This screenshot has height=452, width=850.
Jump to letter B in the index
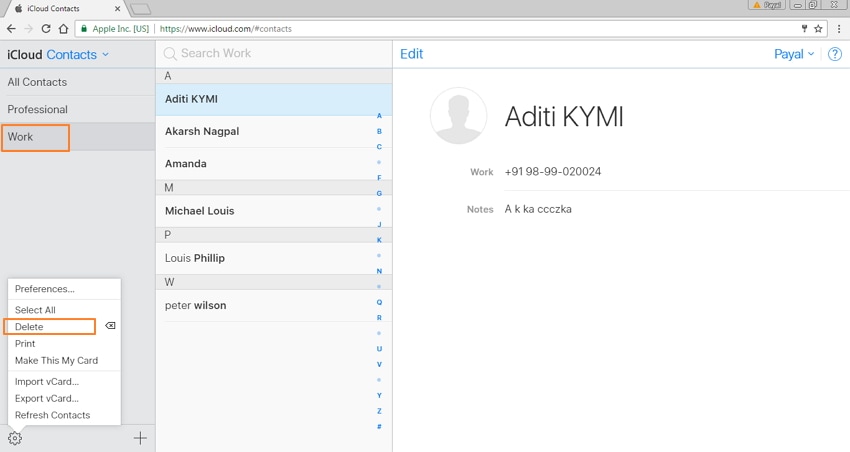pos(379,131)
